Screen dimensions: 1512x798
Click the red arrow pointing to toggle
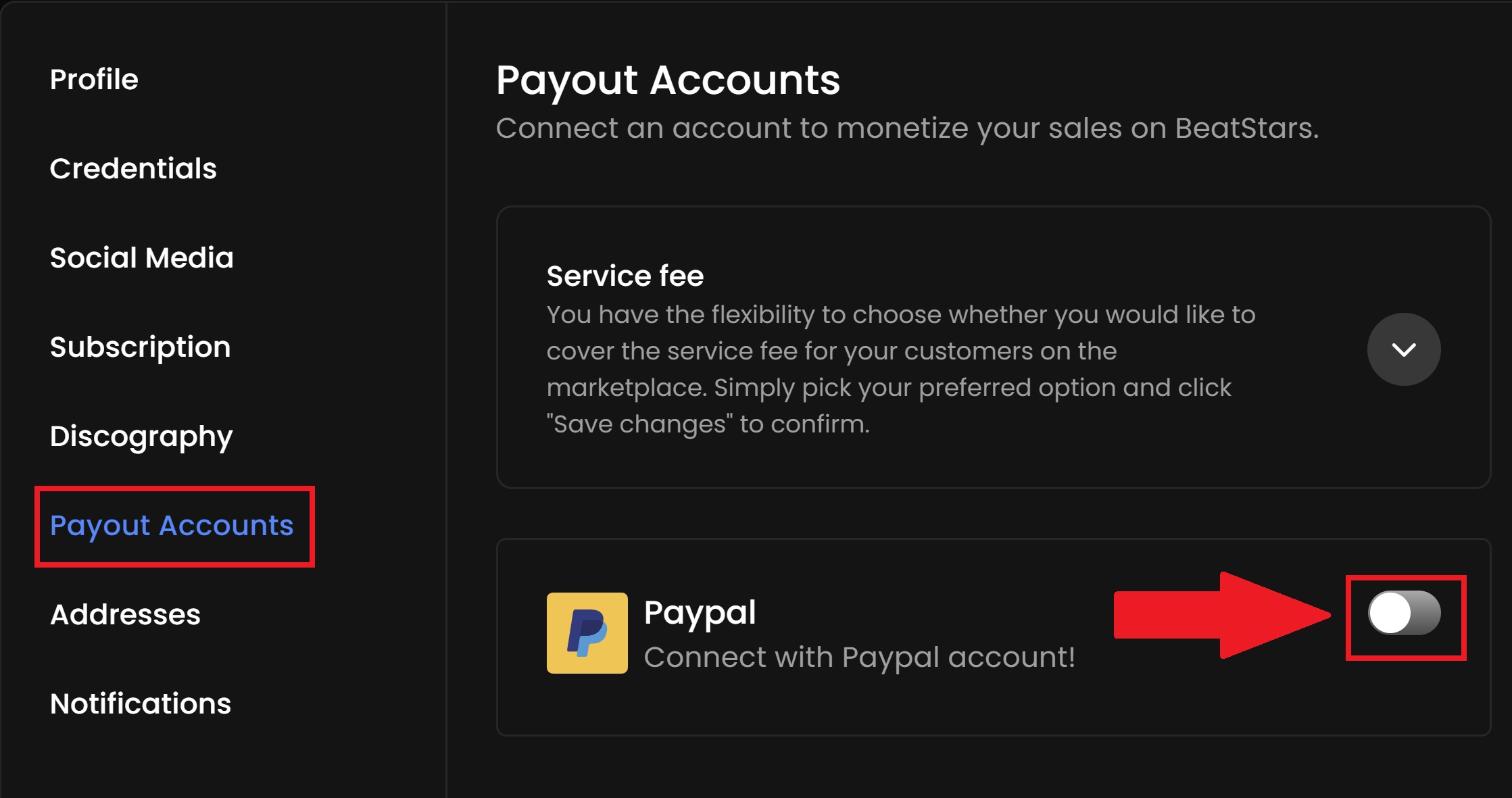click(x=1222, y=615)
